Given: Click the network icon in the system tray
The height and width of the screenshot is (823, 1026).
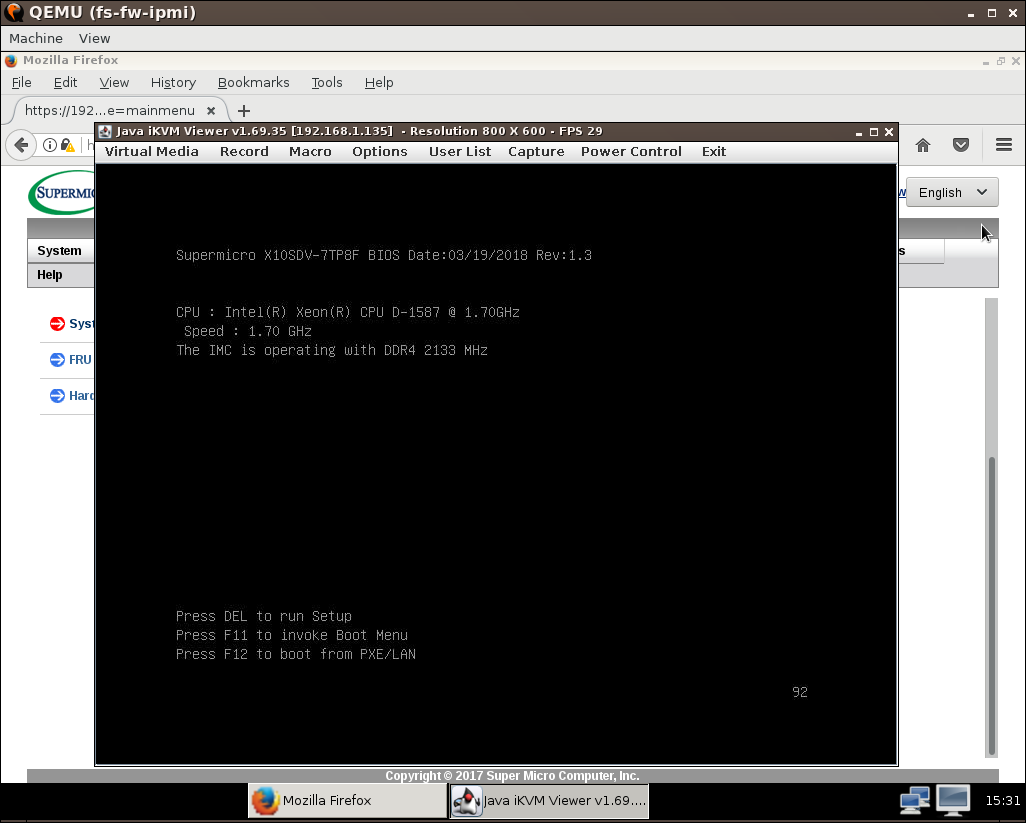Looking at the screenshot, I should pyautogui.click(x=914, y=800).
